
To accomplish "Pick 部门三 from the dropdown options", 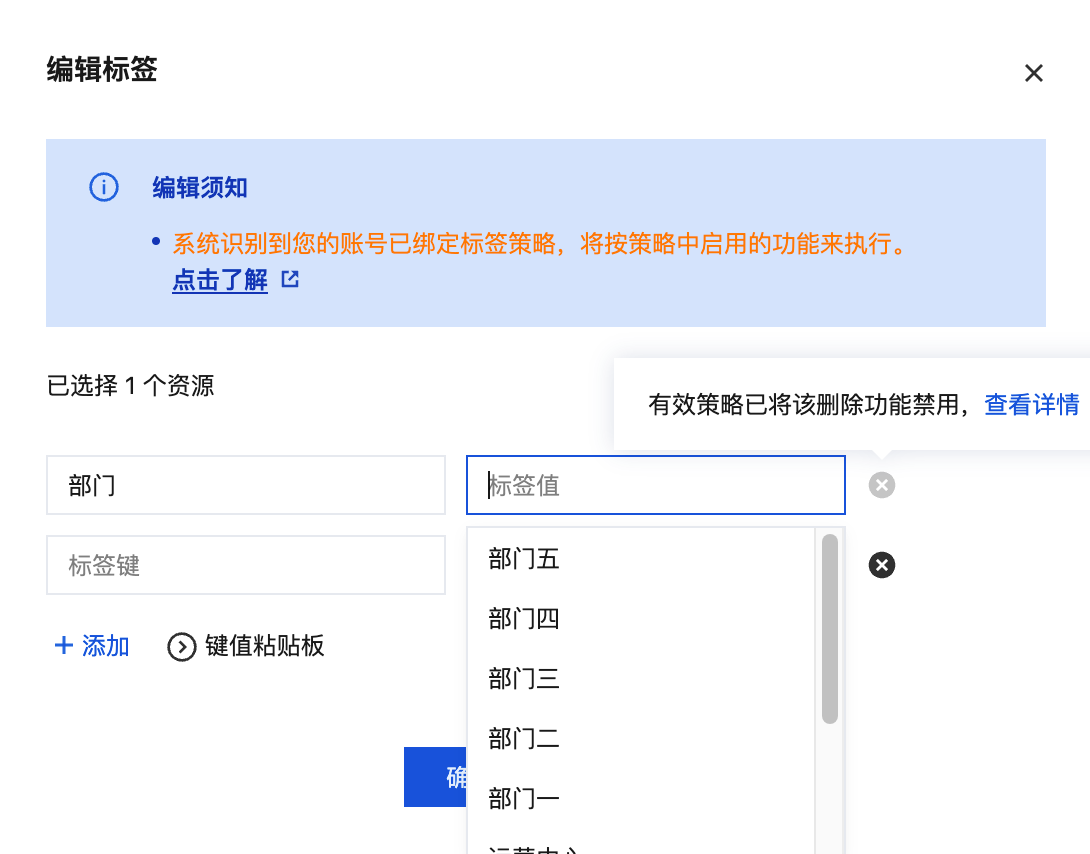I will click(524, 679).
